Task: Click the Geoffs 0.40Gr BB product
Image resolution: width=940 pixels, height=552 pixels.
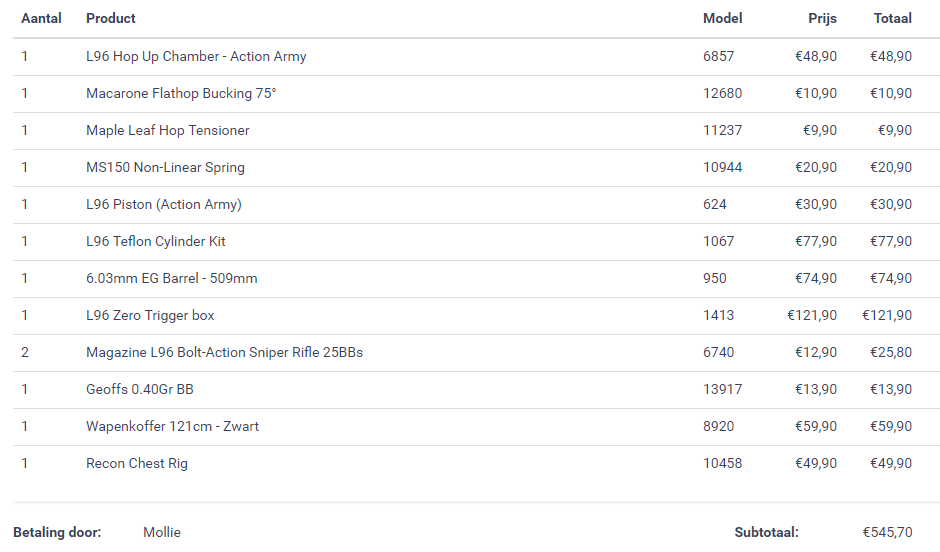Action: [x=140, y=389]
